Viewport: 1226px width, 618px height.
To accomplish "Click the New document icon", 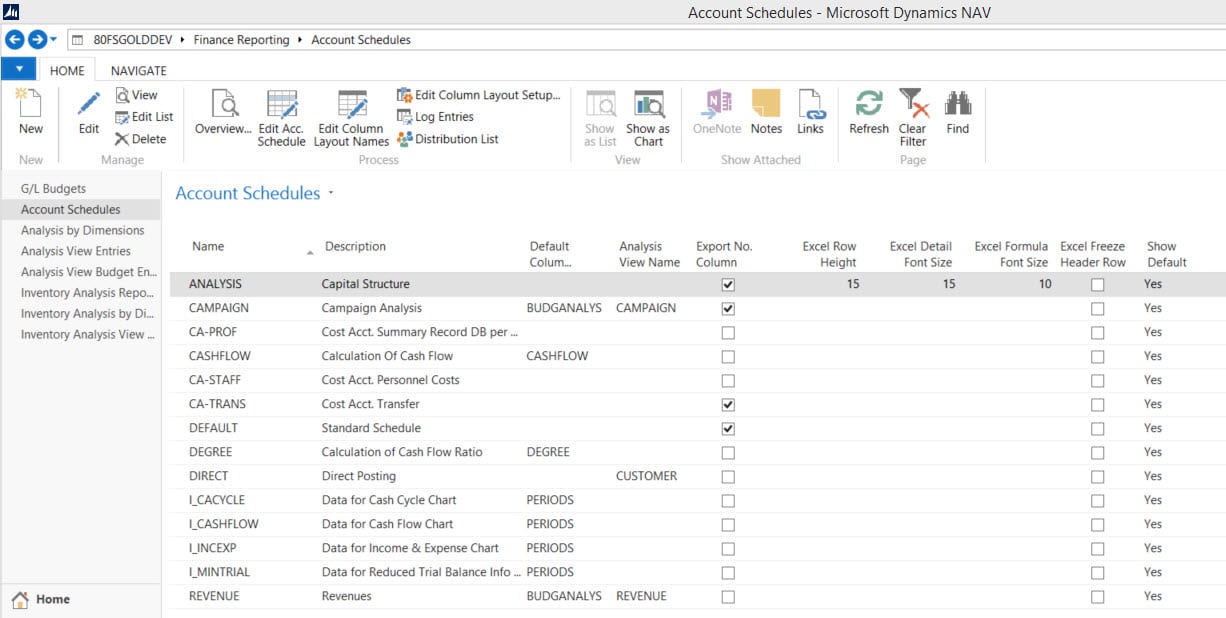I will tap(30, 104).
